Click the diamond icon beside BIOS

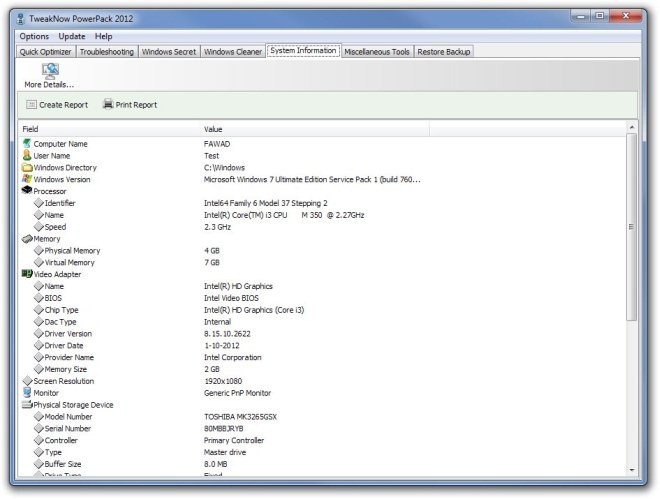[39, 298]
